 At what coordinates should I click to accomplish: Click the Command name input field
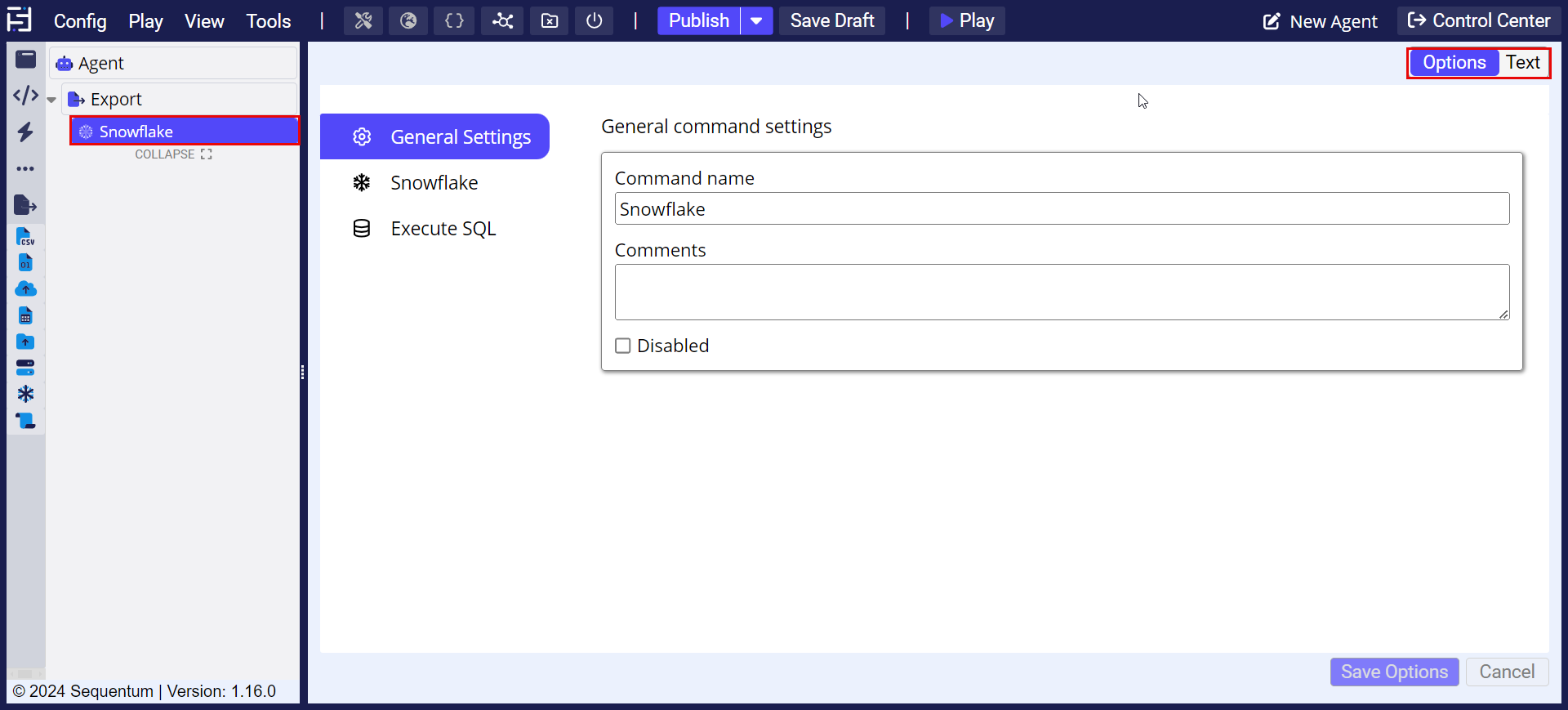[x=1062, y=208]
